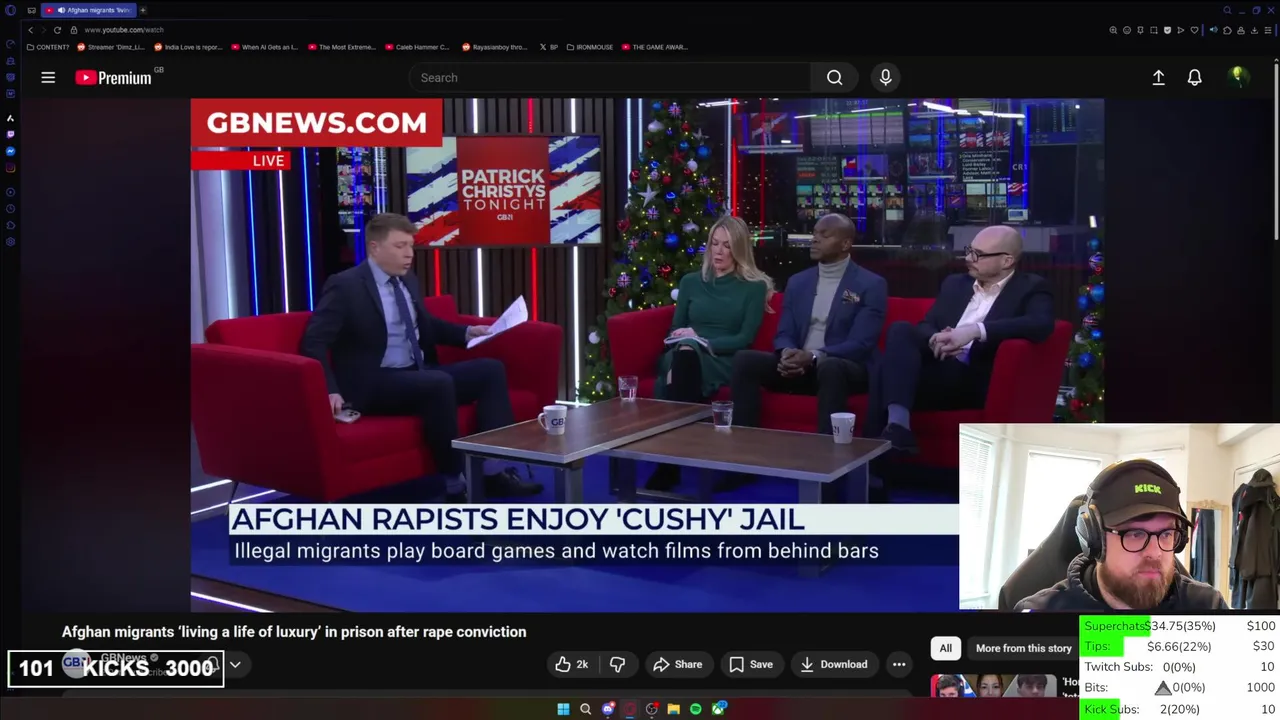Like the video with thumbs up
The height and width of the screenshot is (720, 1280).
click(572, 664)
